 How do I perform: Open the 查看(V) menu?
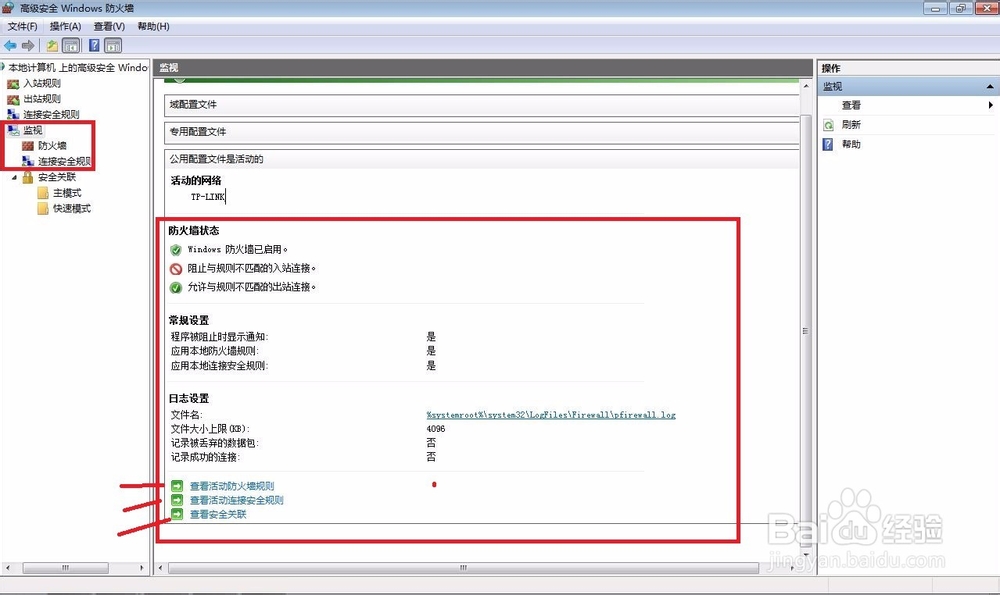pyautogui.click(x=109, y=26)
